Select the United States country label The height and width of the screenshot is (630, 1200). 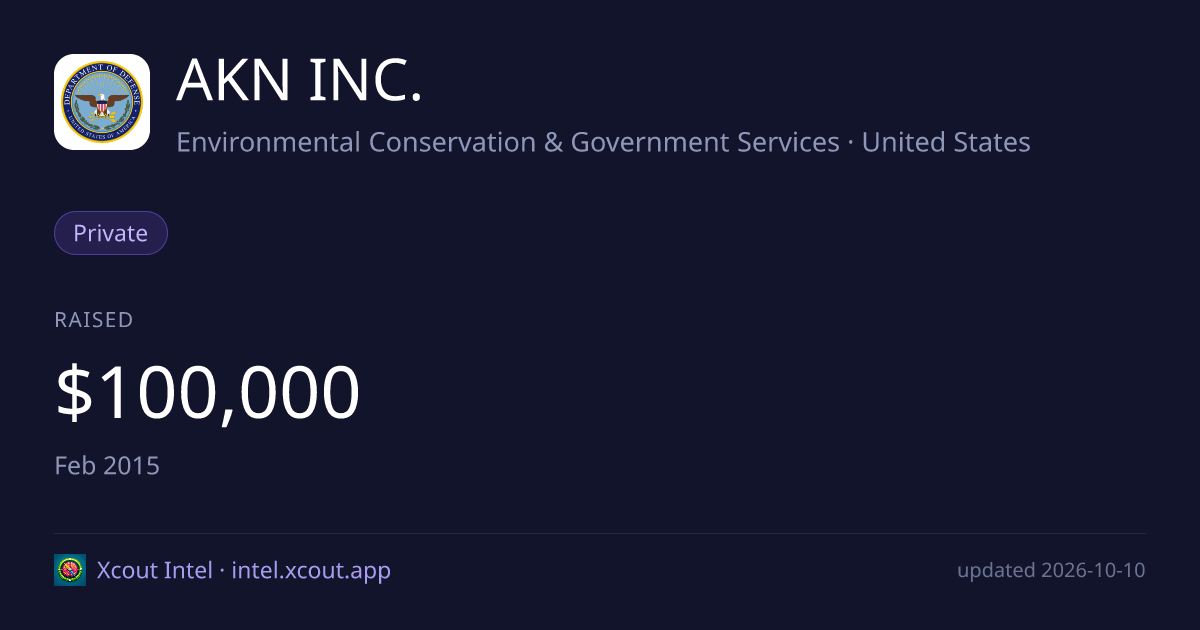[946, 142]
